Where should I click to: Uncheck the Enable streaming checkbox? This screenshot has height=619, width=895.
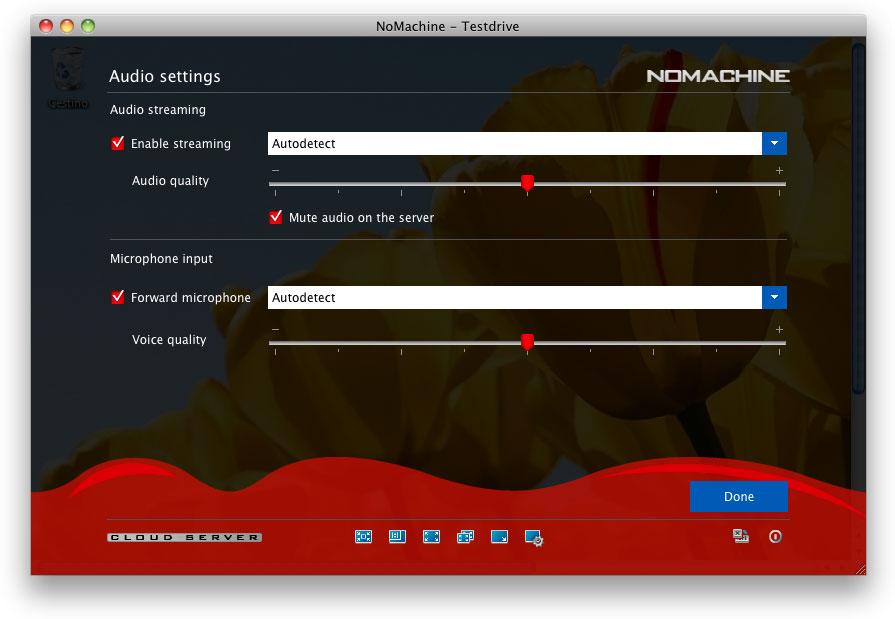118,144
